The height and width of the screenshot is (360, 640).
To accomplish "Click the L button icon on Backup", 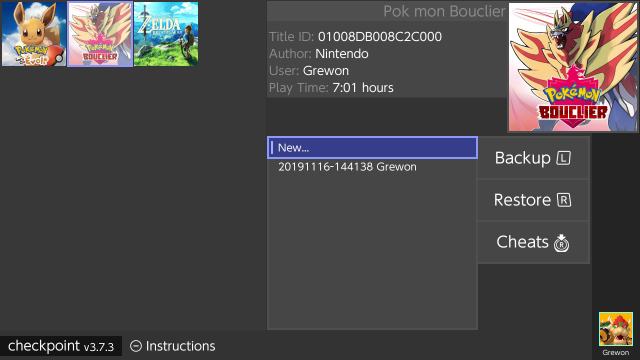I will 564,158.
